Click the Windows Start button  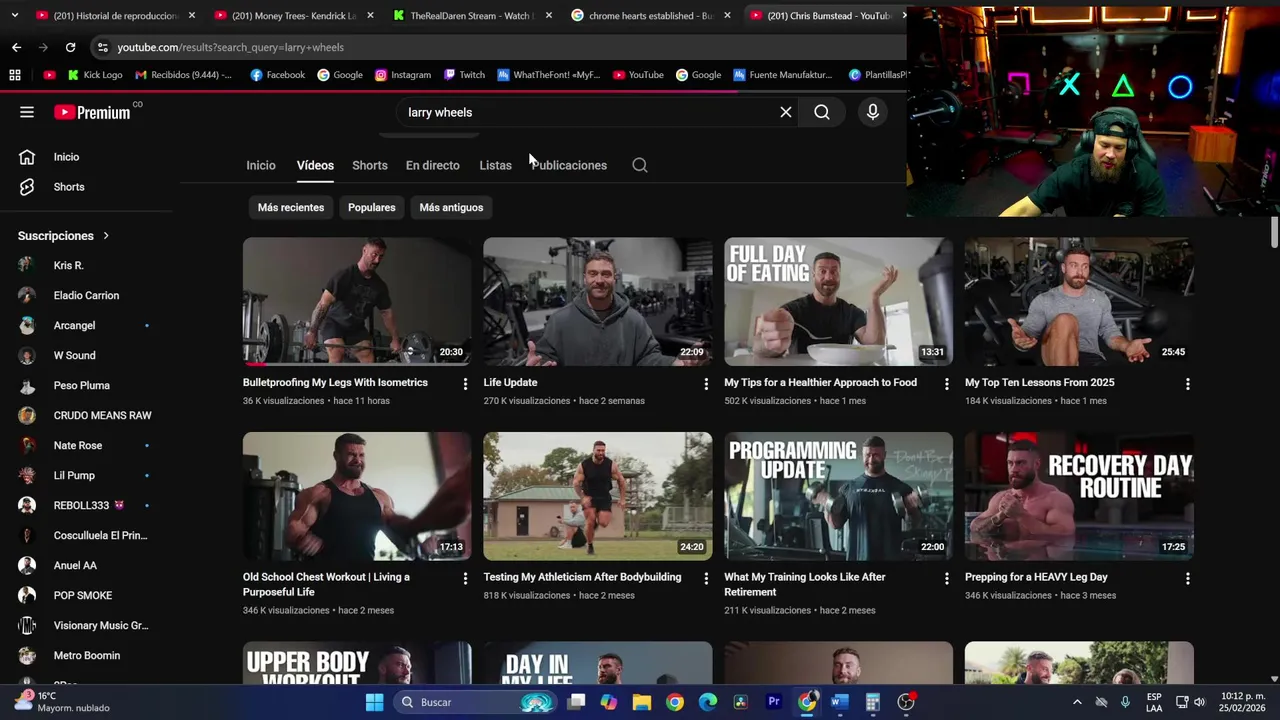click(374, 702)
